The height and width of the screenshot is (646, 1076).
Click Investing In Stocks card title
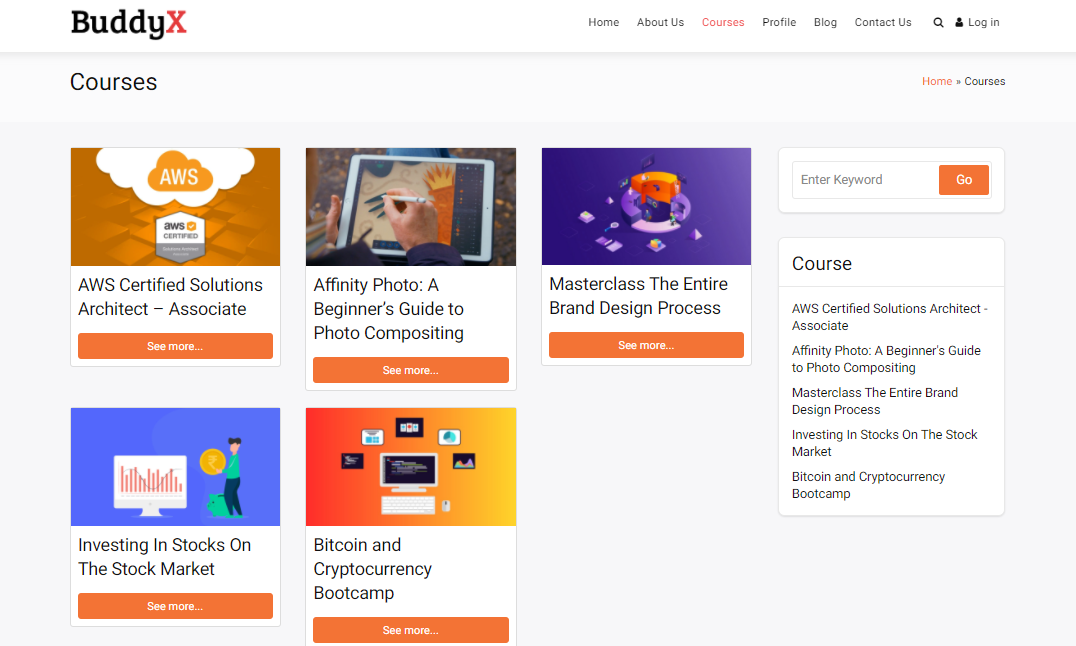(165, 557)
